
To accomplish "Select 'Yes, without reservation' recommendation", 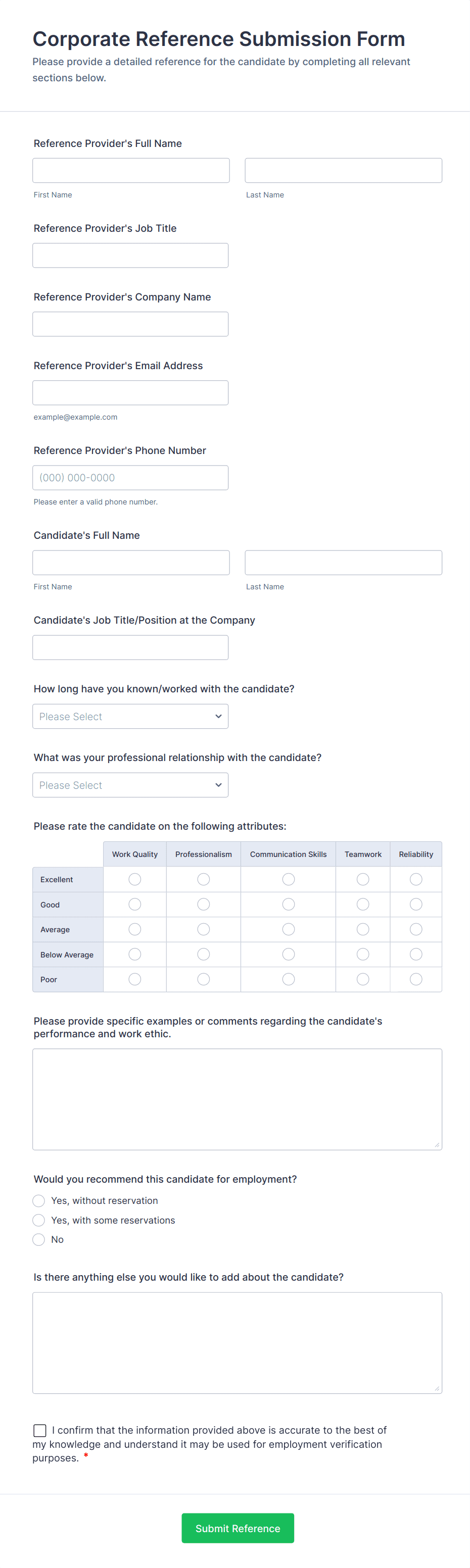I will tap(39, 1201).
